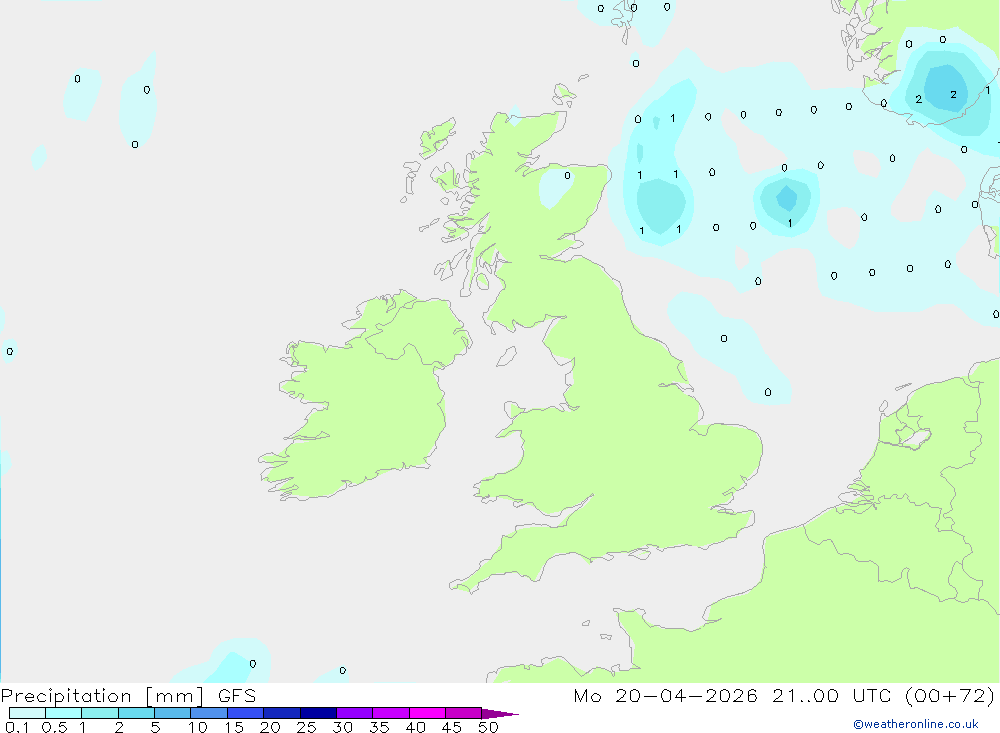Click the '0' precipitation value over northeast Scotland
This screenshot has width=1000, height=733.
click(x=567, y=175)
